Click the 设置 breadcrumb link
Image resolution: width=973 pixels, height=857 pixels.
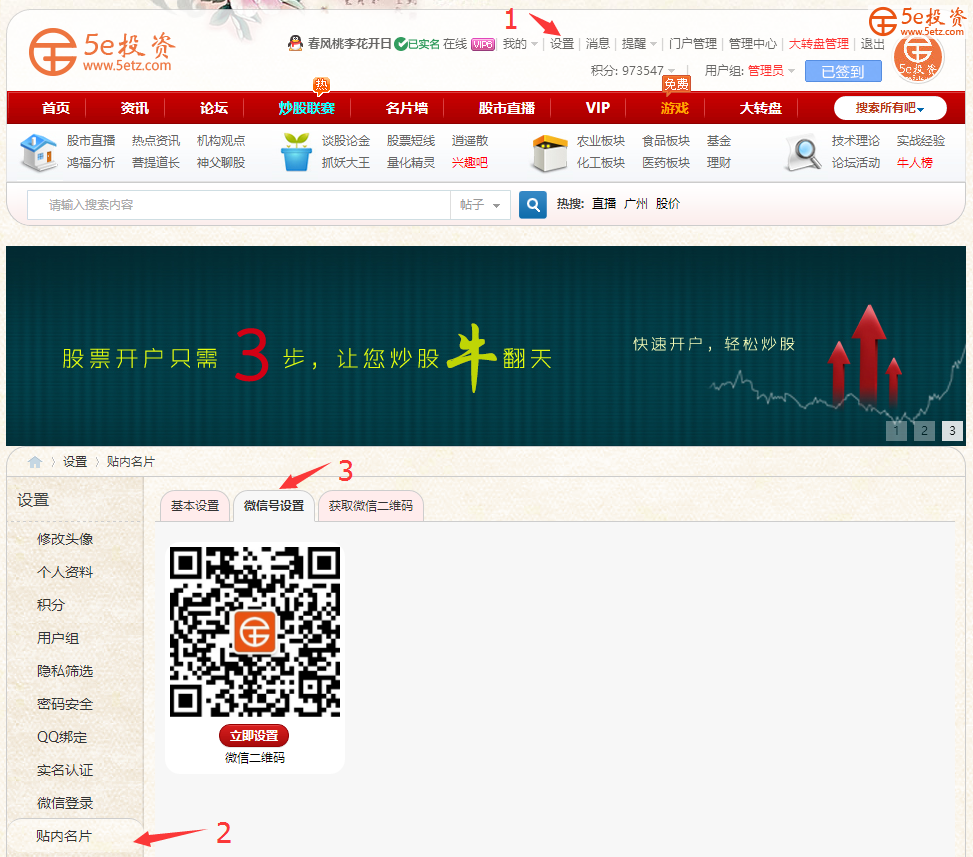tap(75, 462)
